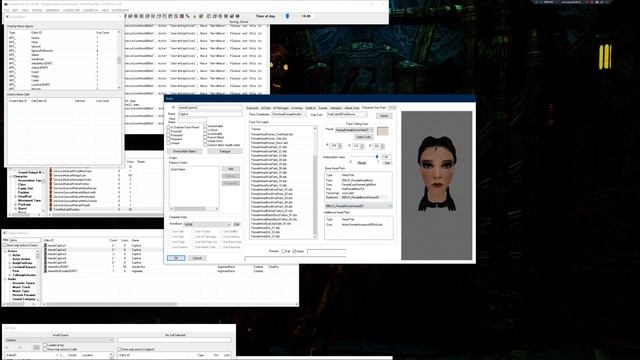The height and width of the screenshot is (360, 640).
Task: Click the Reset button under interpolation slider
Action: coord(362,163)
